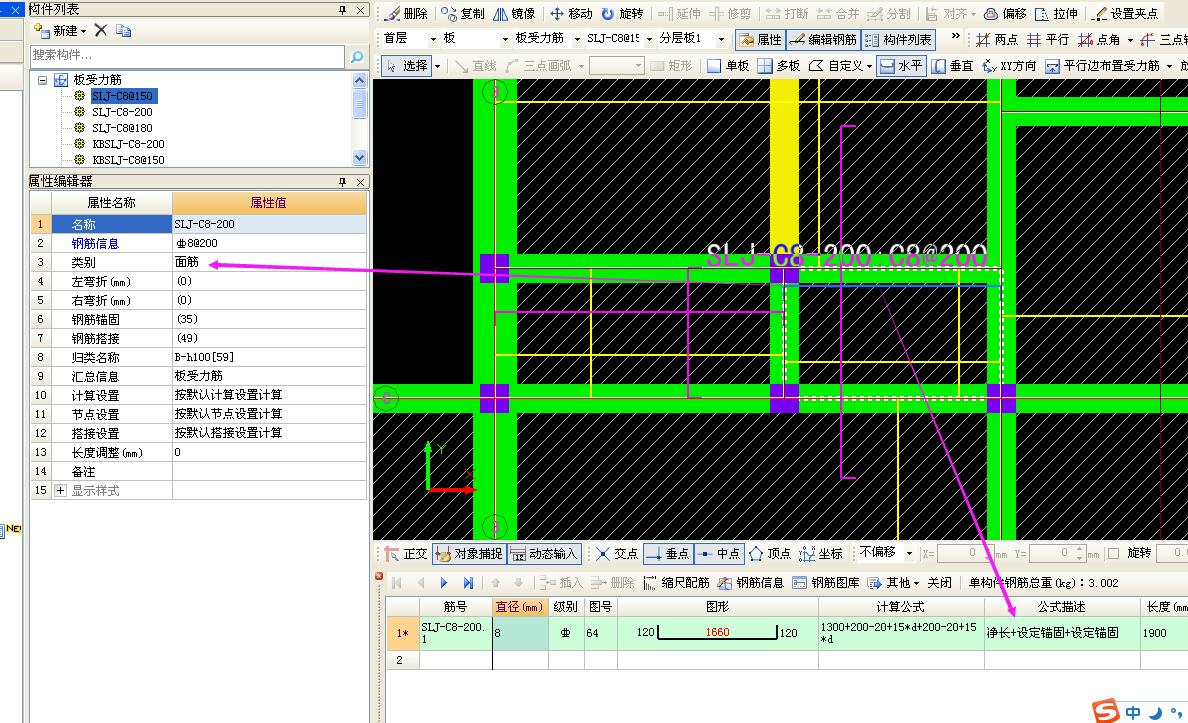The image size is (1188, 723).
Task: Toggle 中点 (midpoint) snap
Action: tap(719, 554)
